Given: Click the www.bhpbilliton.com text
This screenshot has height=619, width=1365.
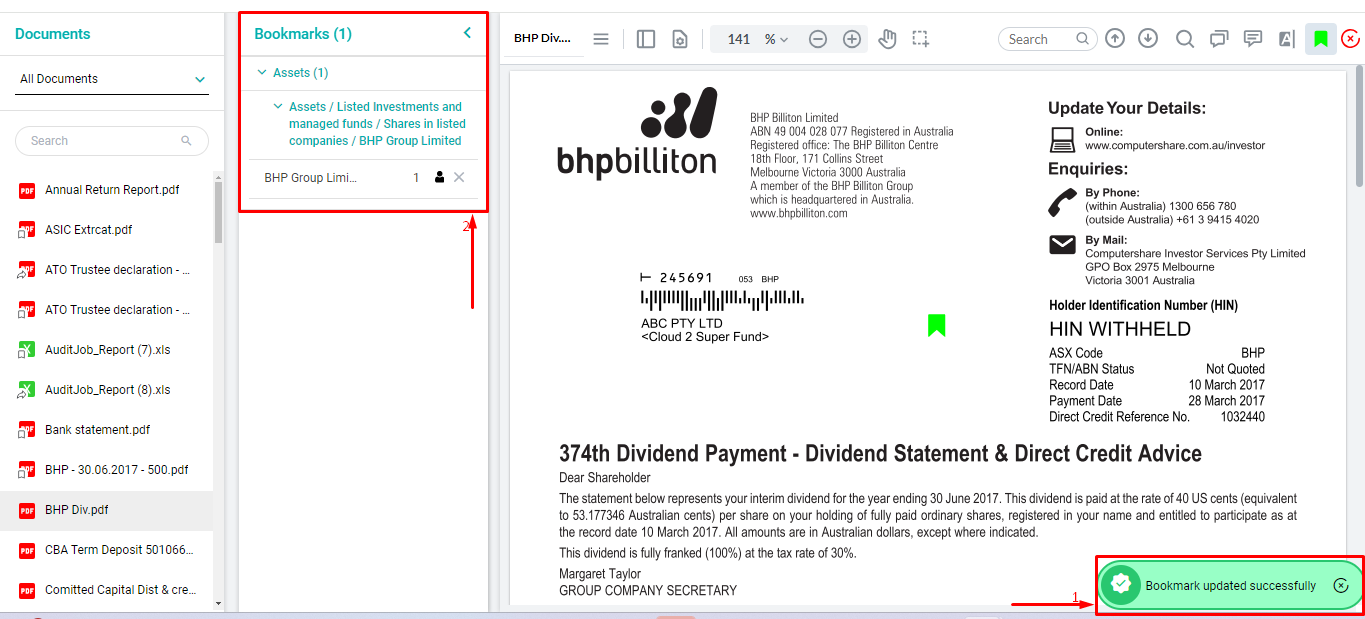Looking at the screenshot, I should 799,213.
